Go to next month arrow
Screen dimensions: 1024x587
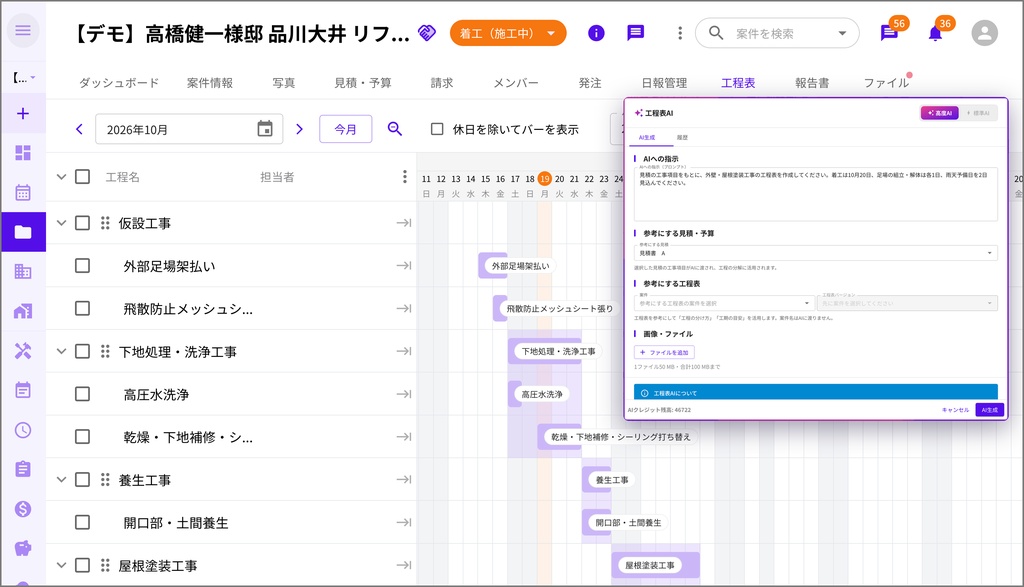tap(299, 129)
